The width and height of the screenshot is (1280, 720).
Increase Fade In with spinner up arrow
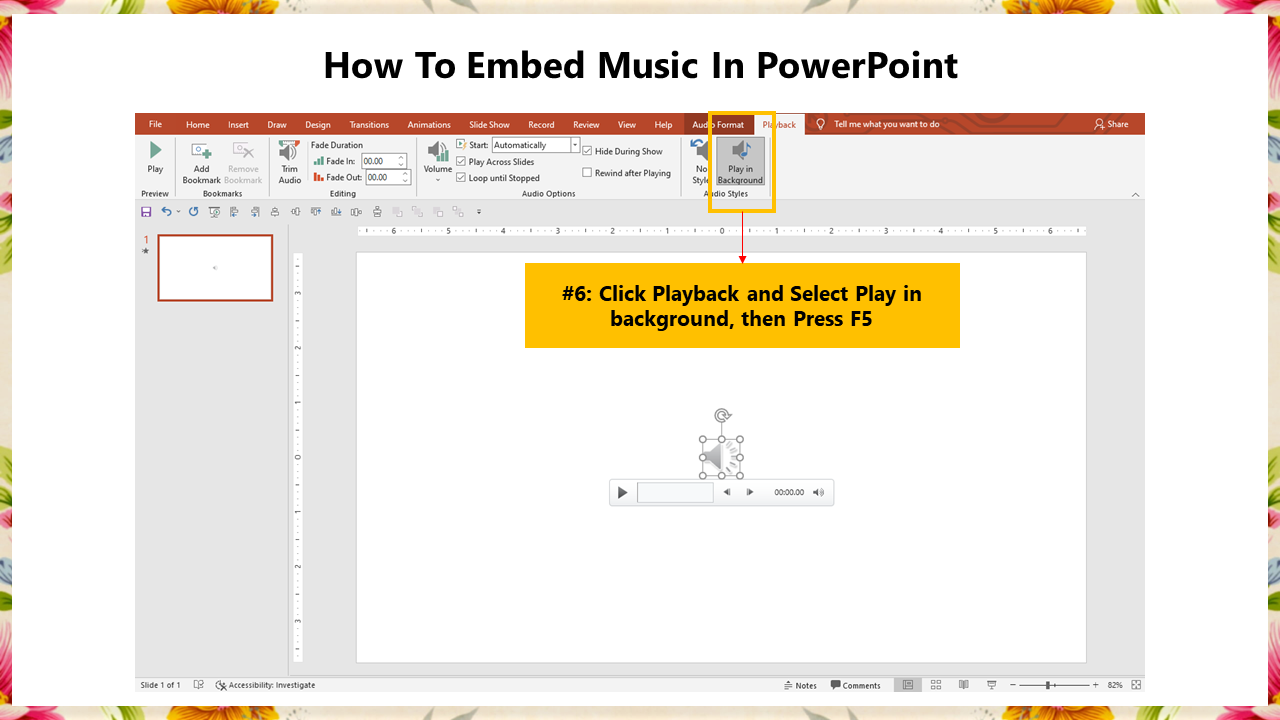(x=402, y=158)
